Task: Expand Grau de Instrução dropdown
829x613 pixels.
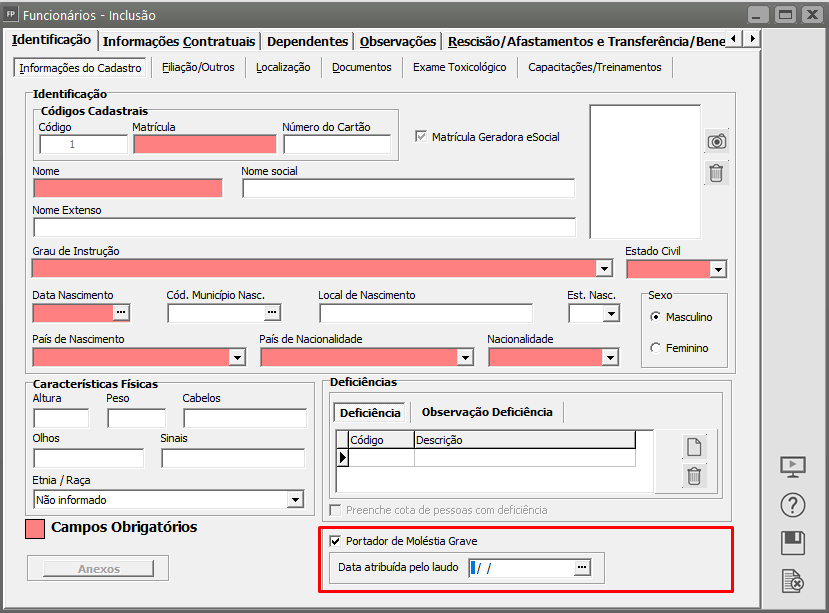Action: click(x=603, y=269)
